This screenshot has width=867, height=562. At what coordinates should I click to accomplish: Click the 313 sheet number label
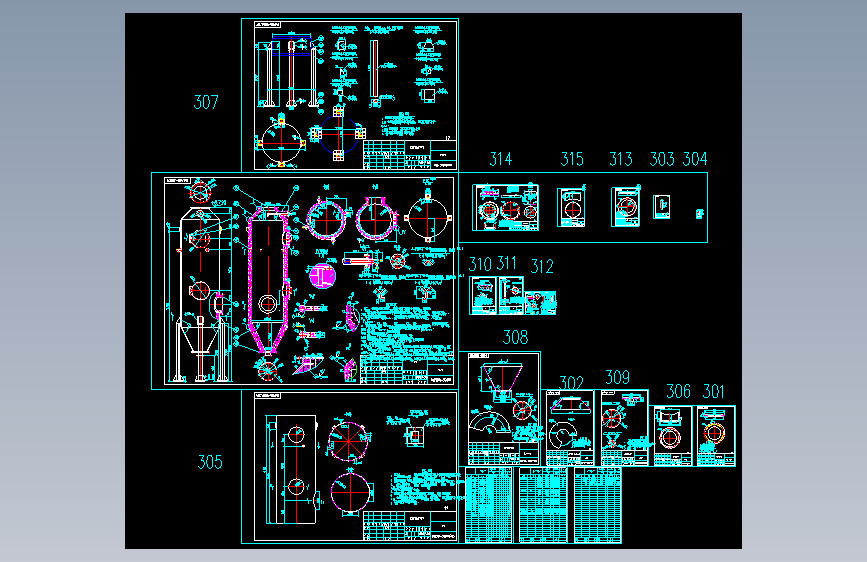pyautogui.click(x=621, y=159)
